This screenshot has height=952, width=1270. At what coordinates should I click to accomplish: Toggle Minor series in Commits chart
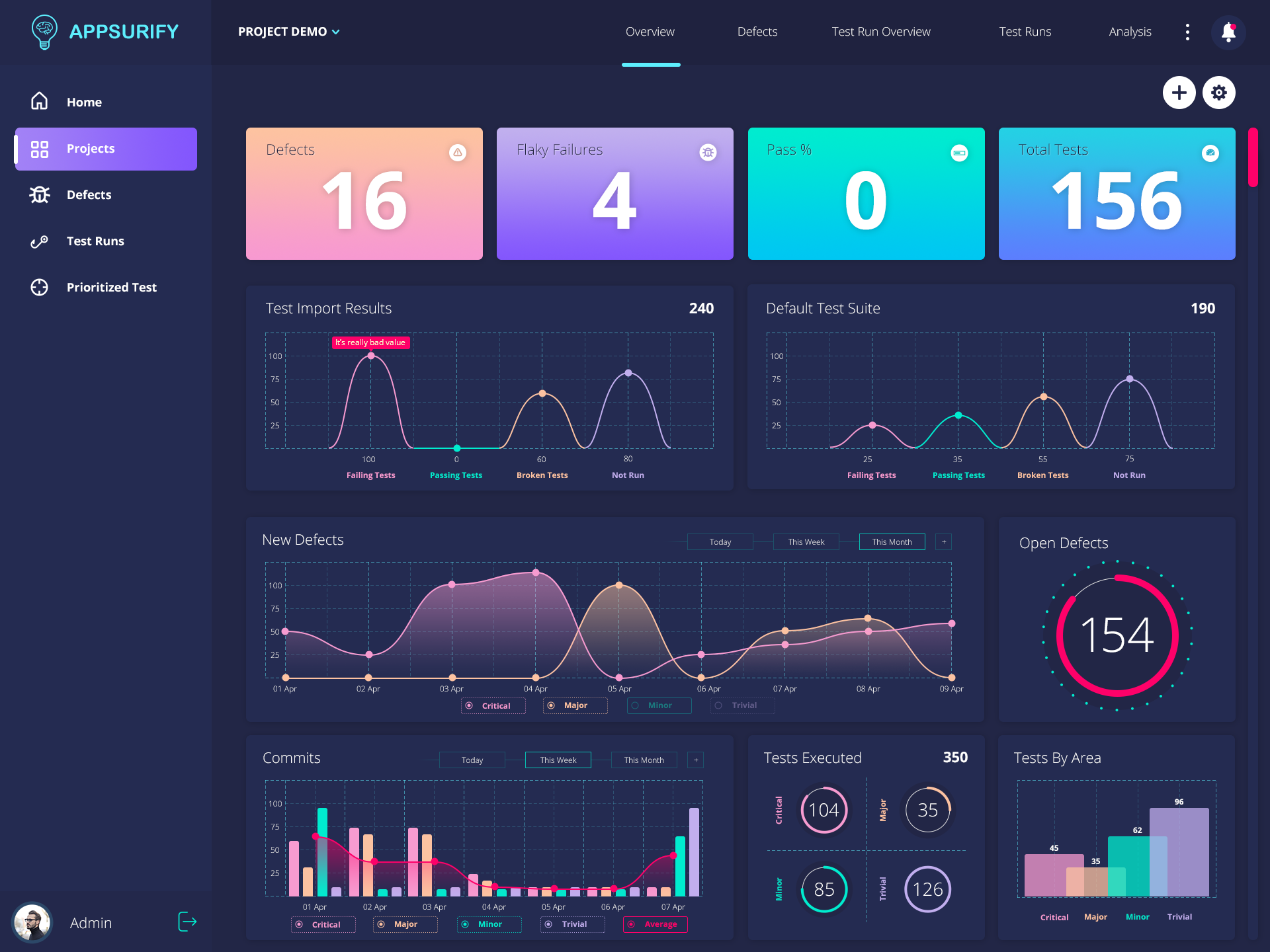click(x=489, y=924)
